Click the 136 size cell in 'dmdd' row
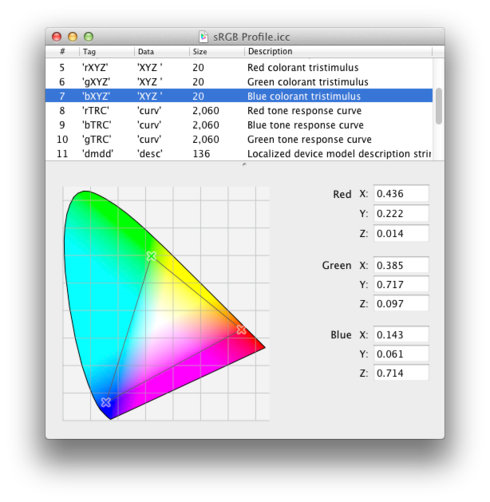The width and height of the screenshot is (490, 502). point(201,154)
